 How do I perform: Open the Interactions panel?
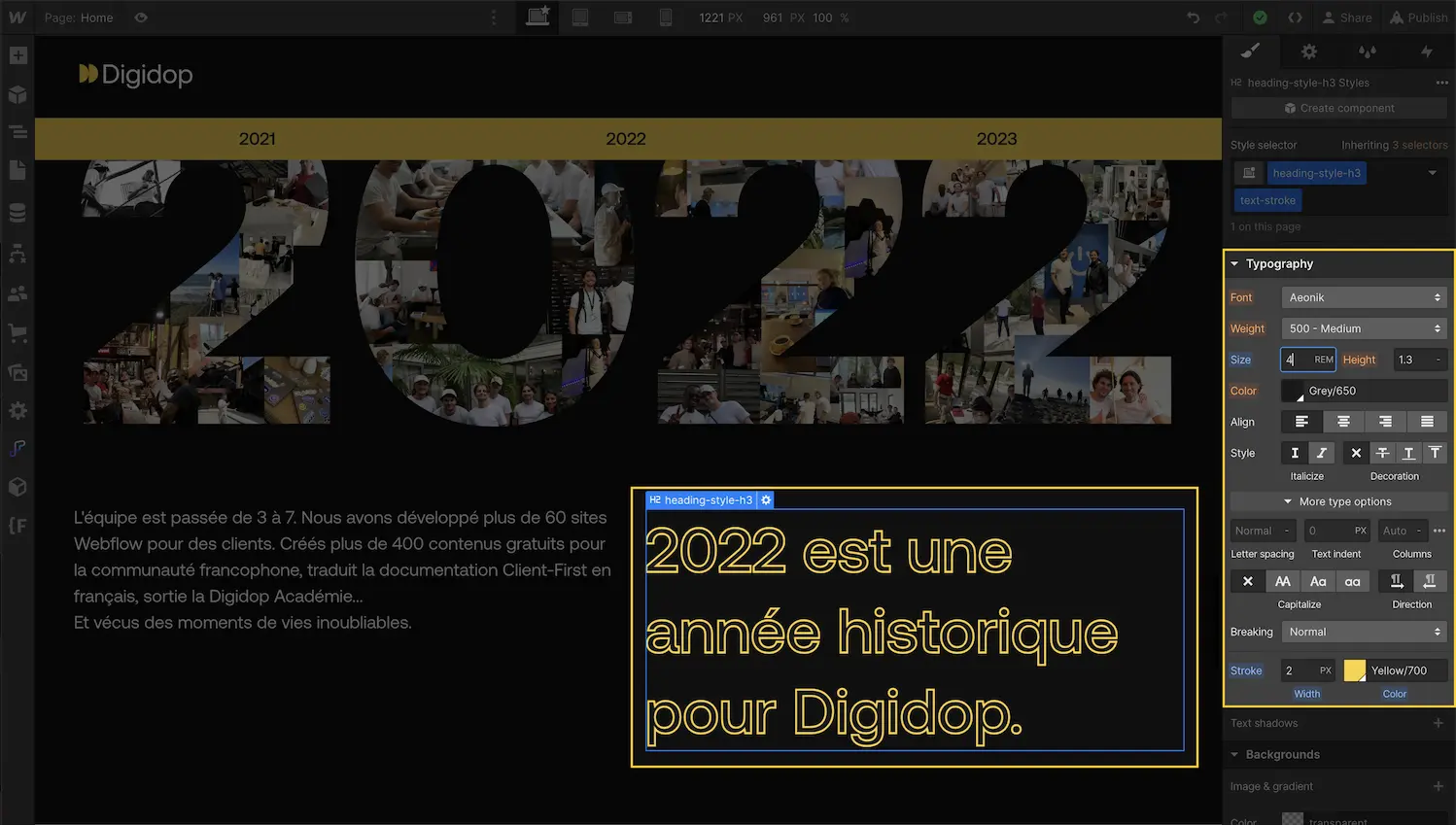[x=1427, y=52]
